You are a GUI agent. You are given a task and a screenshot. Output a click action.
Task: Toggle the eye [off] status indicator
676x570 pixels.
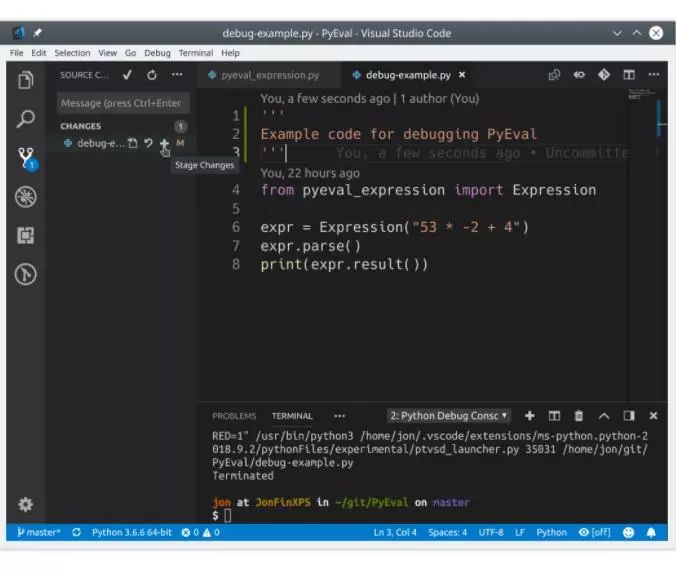point(594,532)
